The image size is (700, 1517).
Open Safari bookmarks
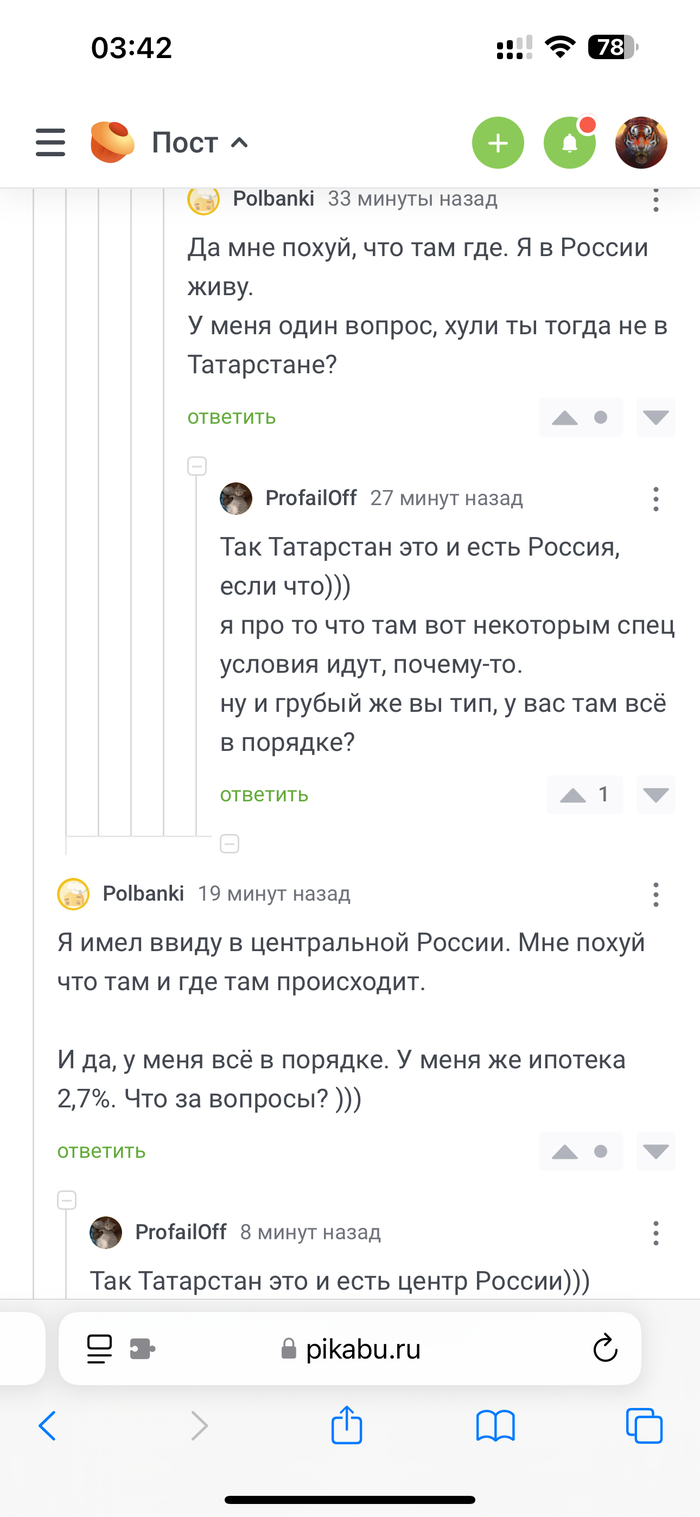pyautogui.click(x=495, y=1425)
